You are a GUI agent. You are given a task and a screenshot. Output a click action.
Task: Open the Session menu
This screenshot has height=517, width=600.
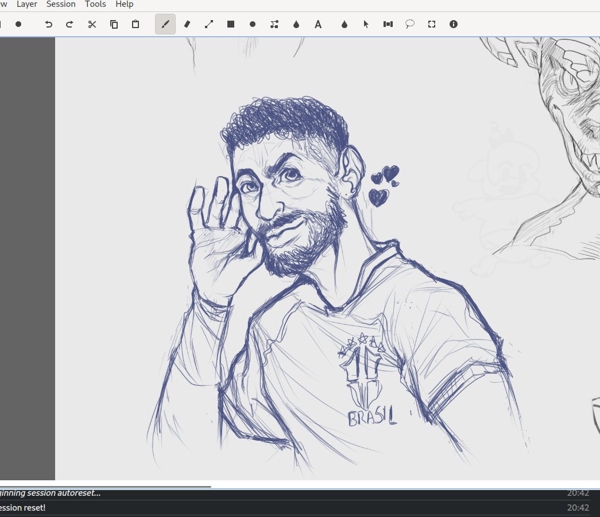click(61, 5)
